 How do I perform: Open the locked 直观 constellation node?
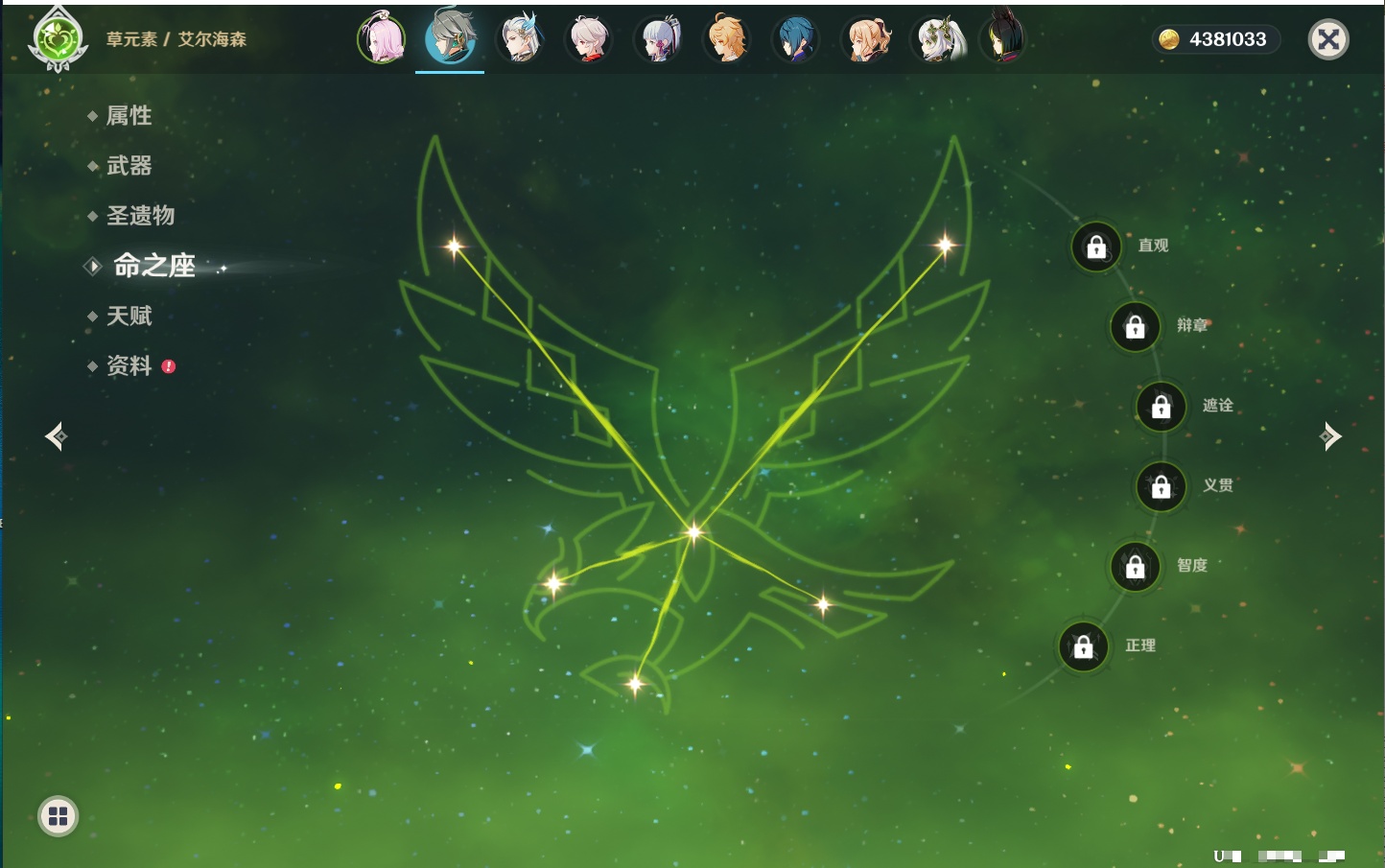point(1096,246)
